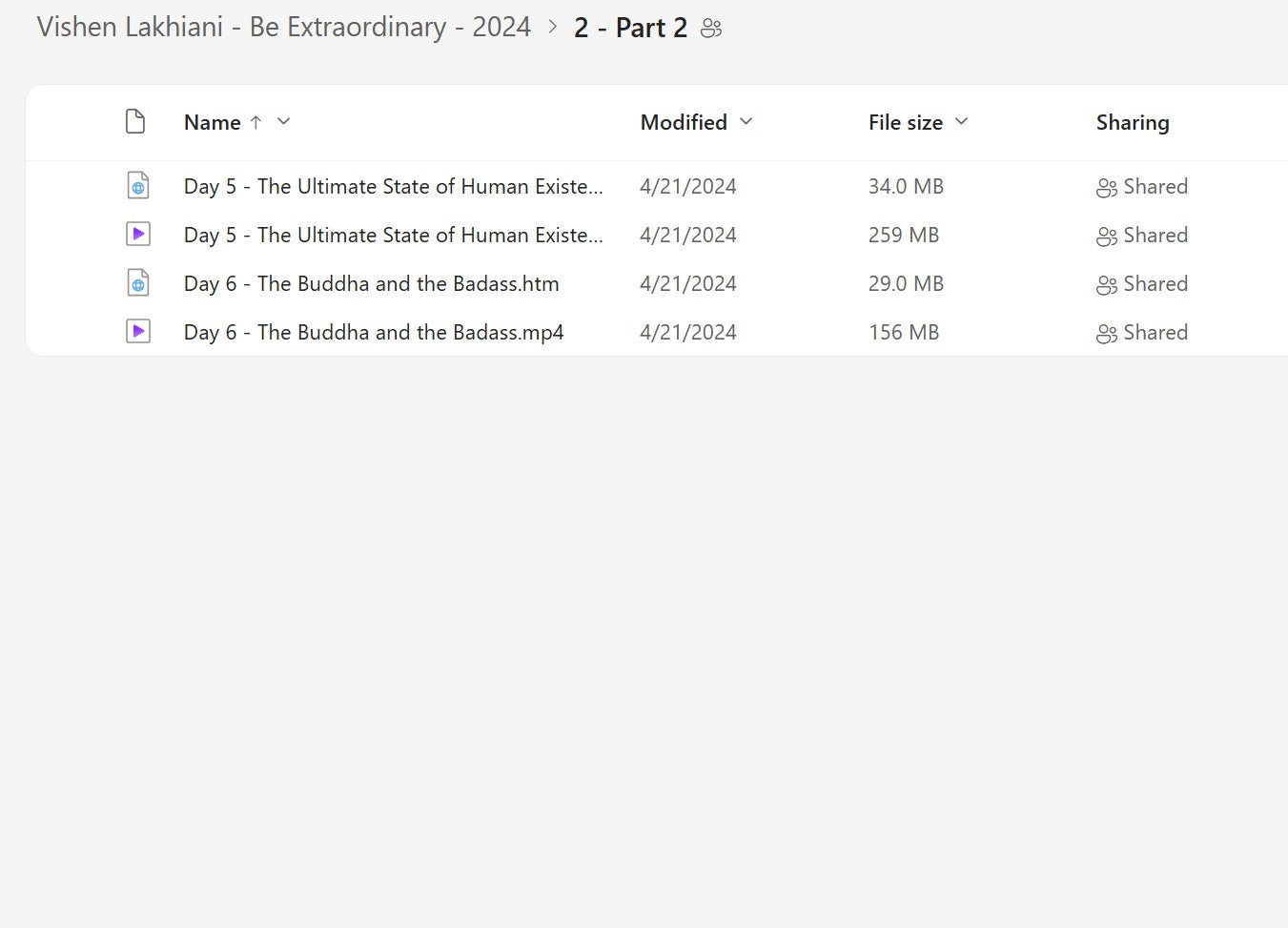Click the web page icon of the 34.0 MB Day 5 file

tap(138, 186)
